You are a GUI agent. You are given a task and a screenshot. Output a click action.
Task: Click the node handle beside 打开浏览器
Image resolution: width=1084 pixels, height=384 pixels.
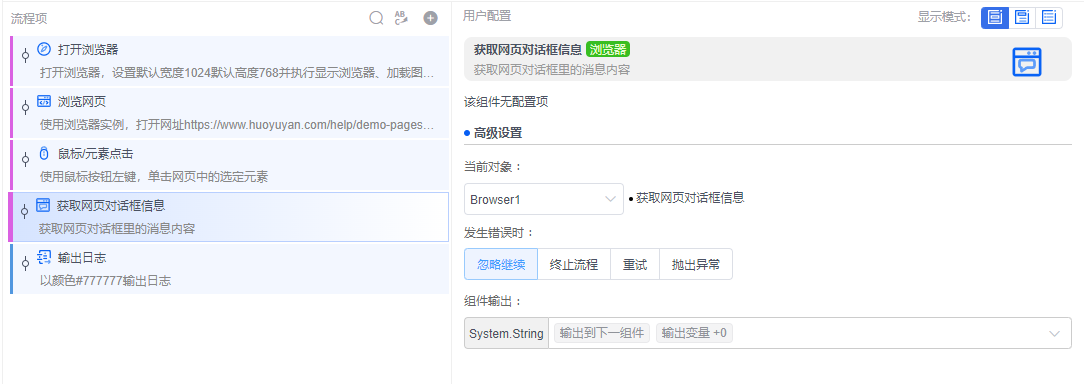pyautogui.click(x=25, y=55)
